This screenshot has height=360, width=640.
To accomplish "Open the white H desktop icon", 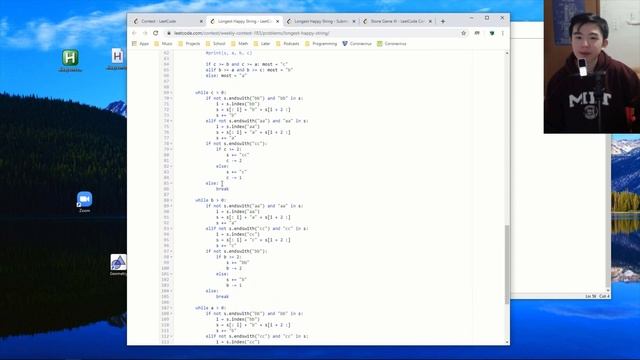I will (x=117, y=59).
